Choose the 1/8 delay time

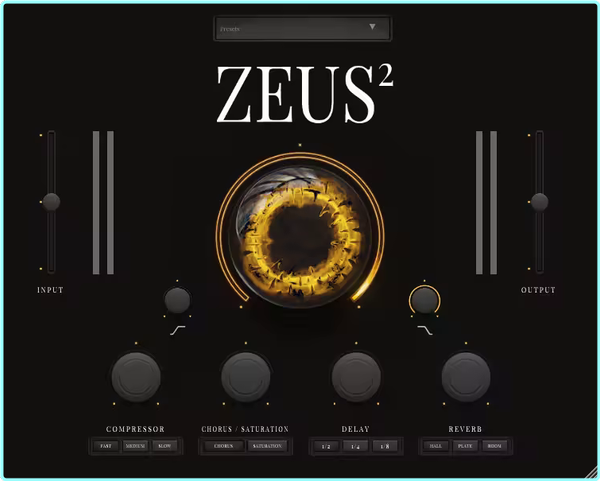tap(385, 446)
